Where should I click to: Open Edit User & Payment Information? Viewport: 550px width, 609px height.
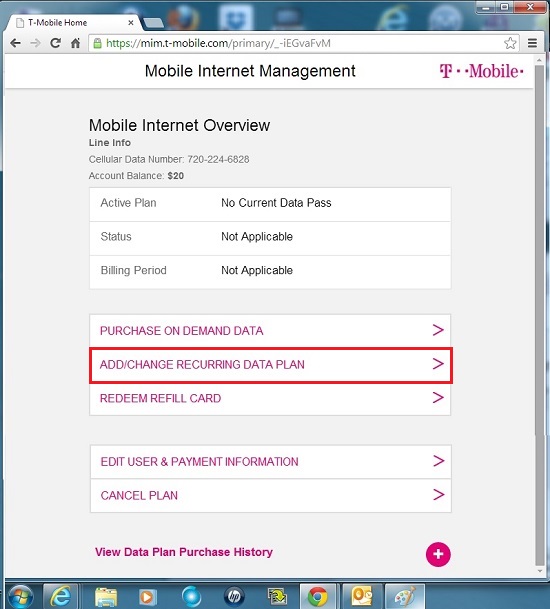click(x=271, y=462)
